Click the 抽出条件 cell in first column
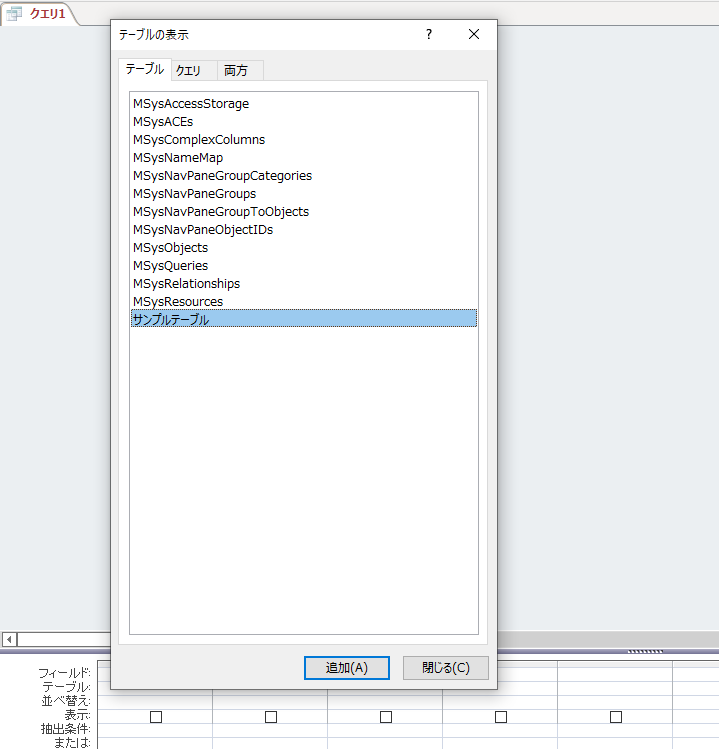 pyautogui.click(x=155, y=730)
